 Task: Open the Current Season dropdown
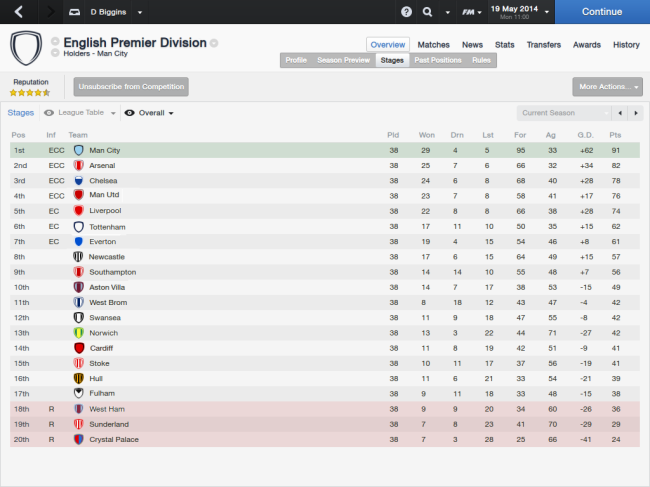563,113
